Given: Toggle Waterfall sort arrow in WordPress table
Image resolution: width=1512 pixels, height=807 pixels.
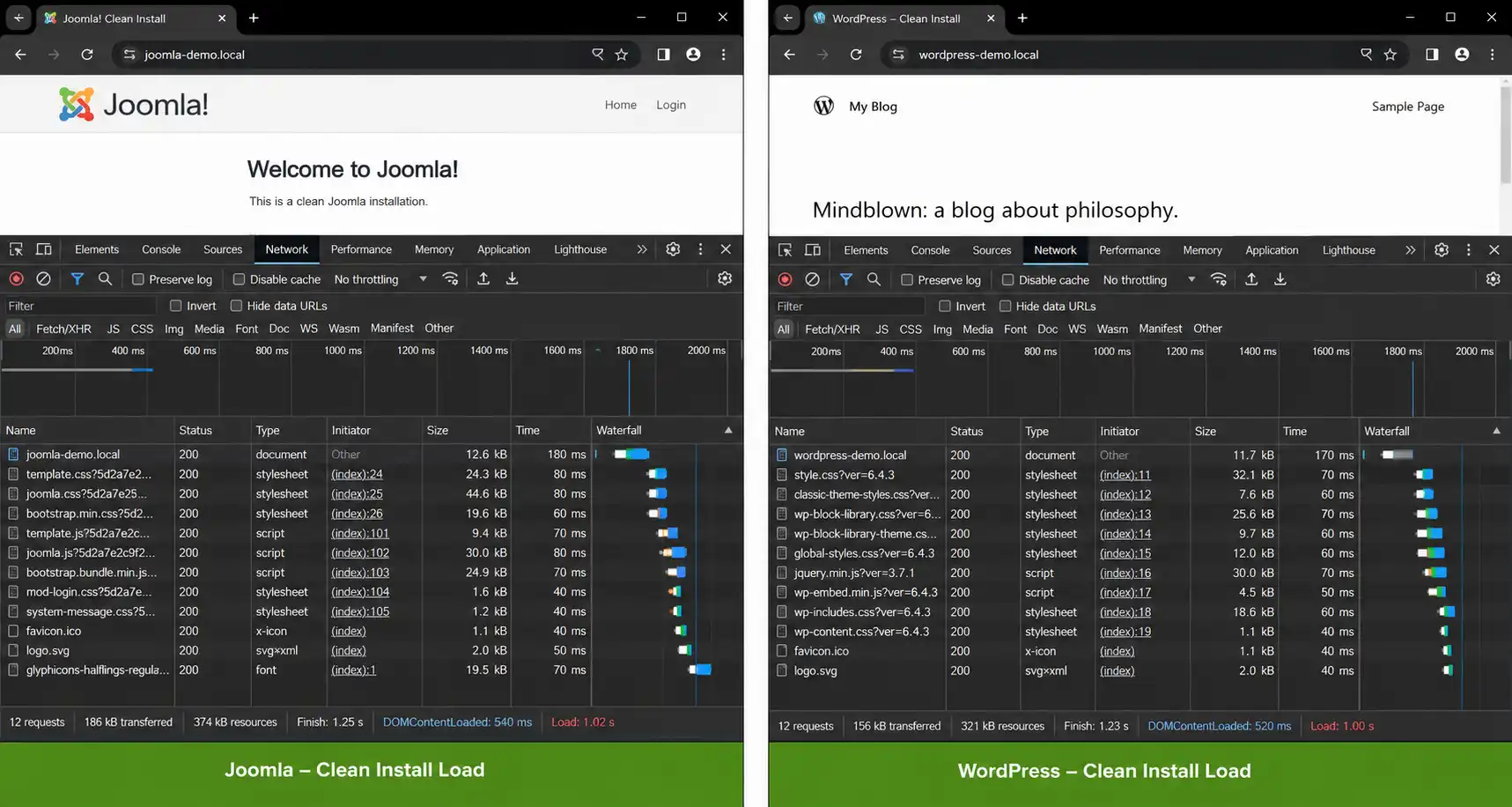Looking at the screenshot, I should (x=1496, y=431).
